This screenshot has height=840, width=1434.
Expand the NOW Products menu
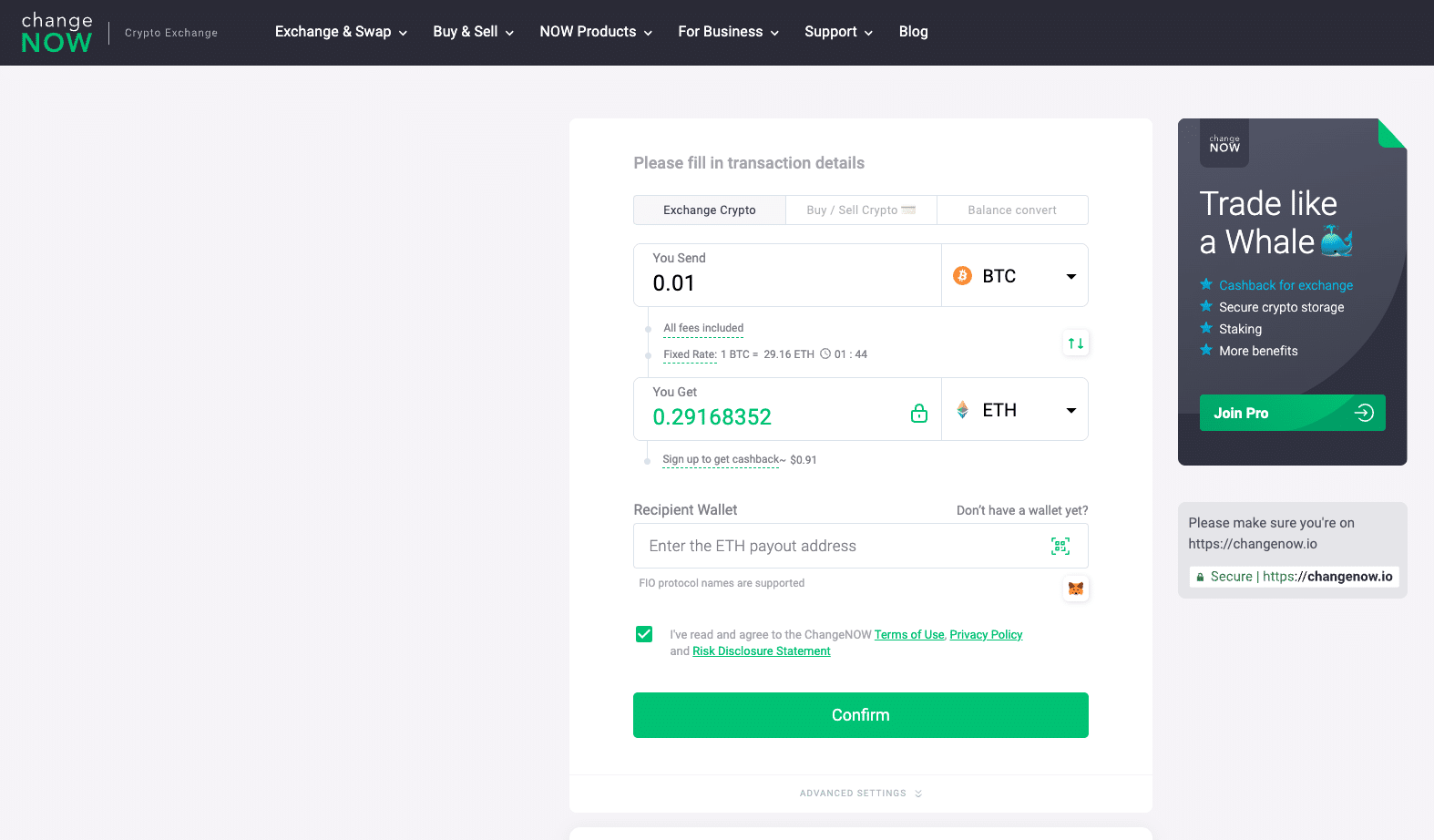[596, 32]
